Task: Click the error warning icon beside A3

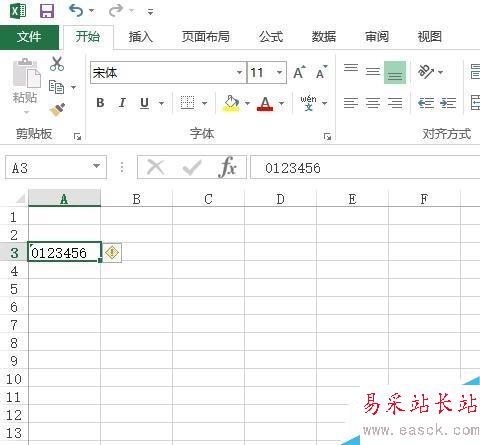Action: 112,252
